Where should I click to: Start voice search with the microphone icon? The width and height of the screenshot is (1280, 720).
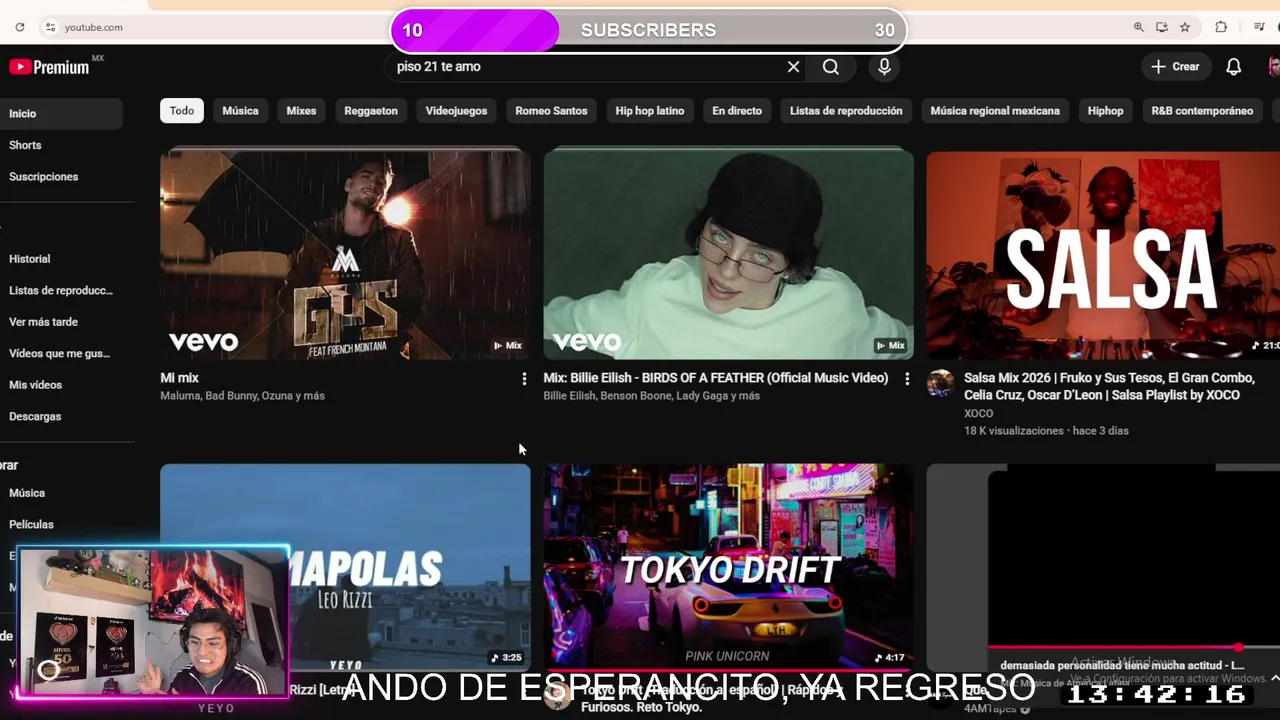click(884, 67)
